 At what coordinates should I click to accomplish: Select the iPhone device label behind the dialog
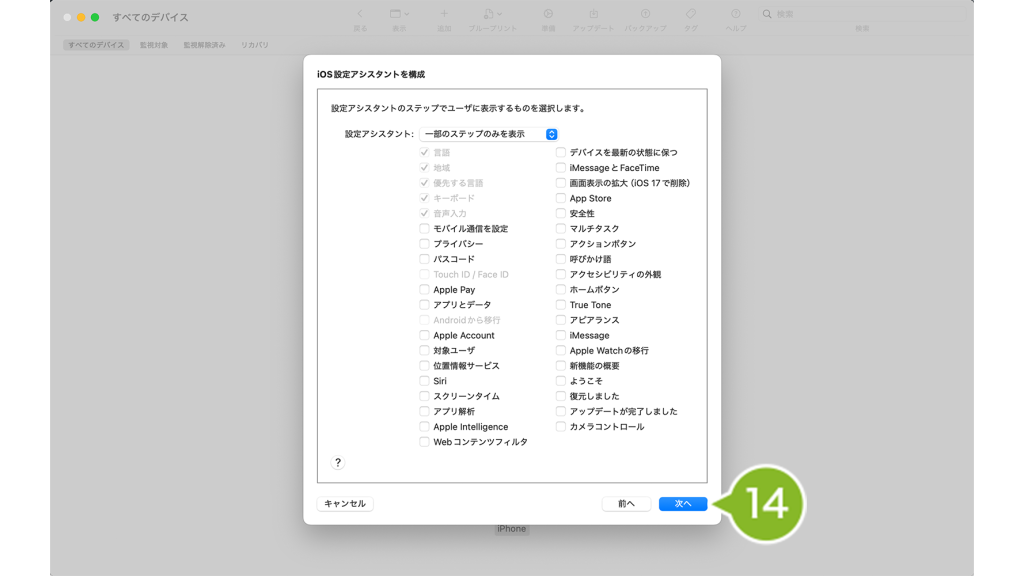[x=511, y=529]
